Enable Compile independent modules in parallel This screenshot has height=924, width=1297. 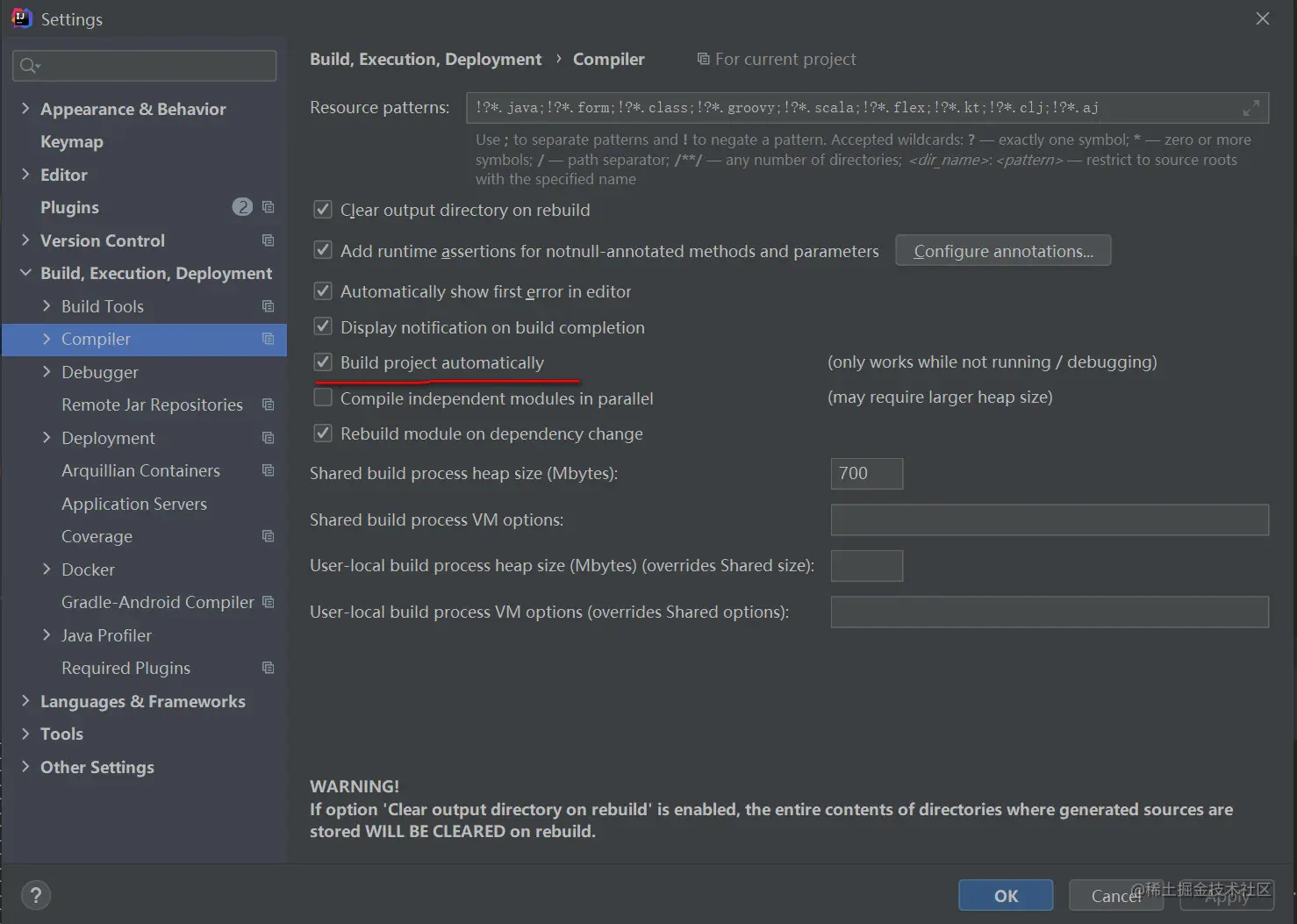click(x=323, y=398)
